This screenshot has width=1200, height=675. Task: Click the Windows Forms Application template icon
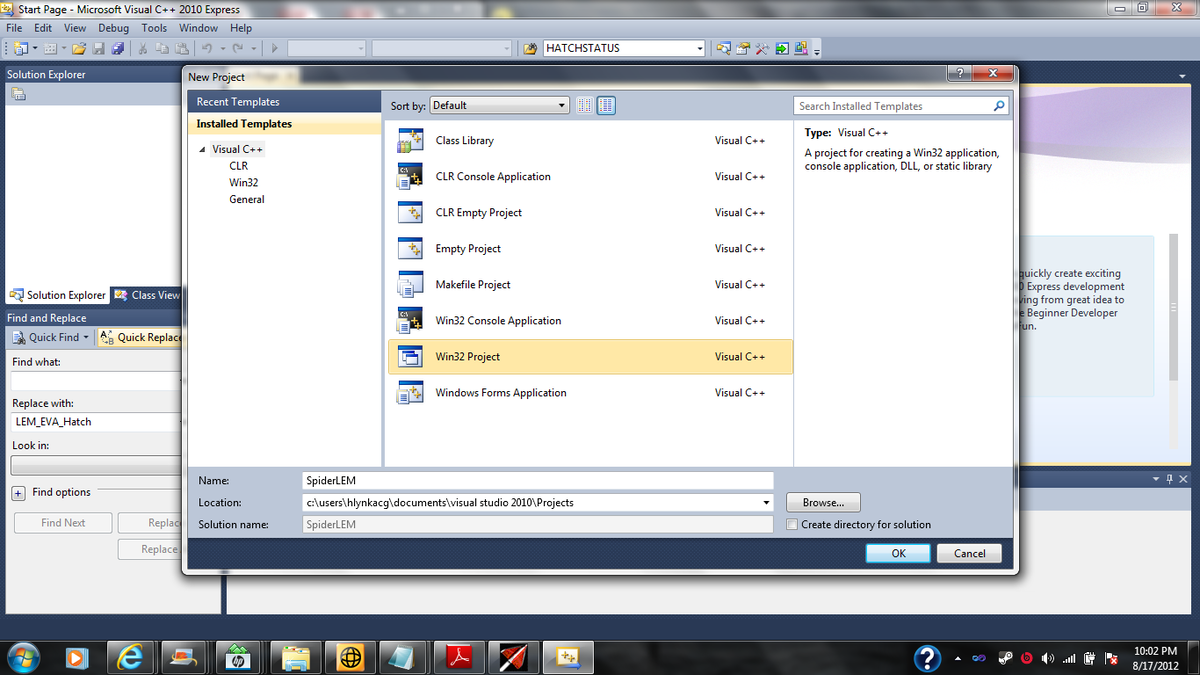tap(410, 393)
